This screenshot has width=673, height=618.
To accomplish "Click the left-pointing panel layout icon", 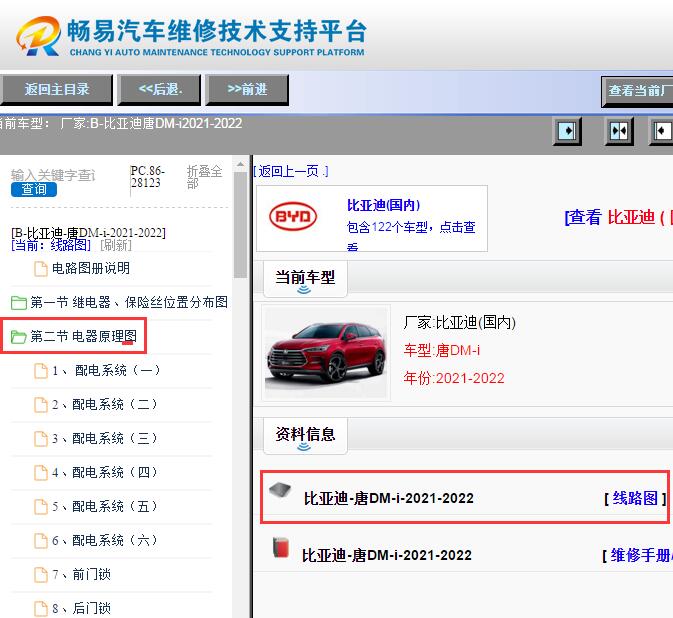I will (x=661, y=130).
